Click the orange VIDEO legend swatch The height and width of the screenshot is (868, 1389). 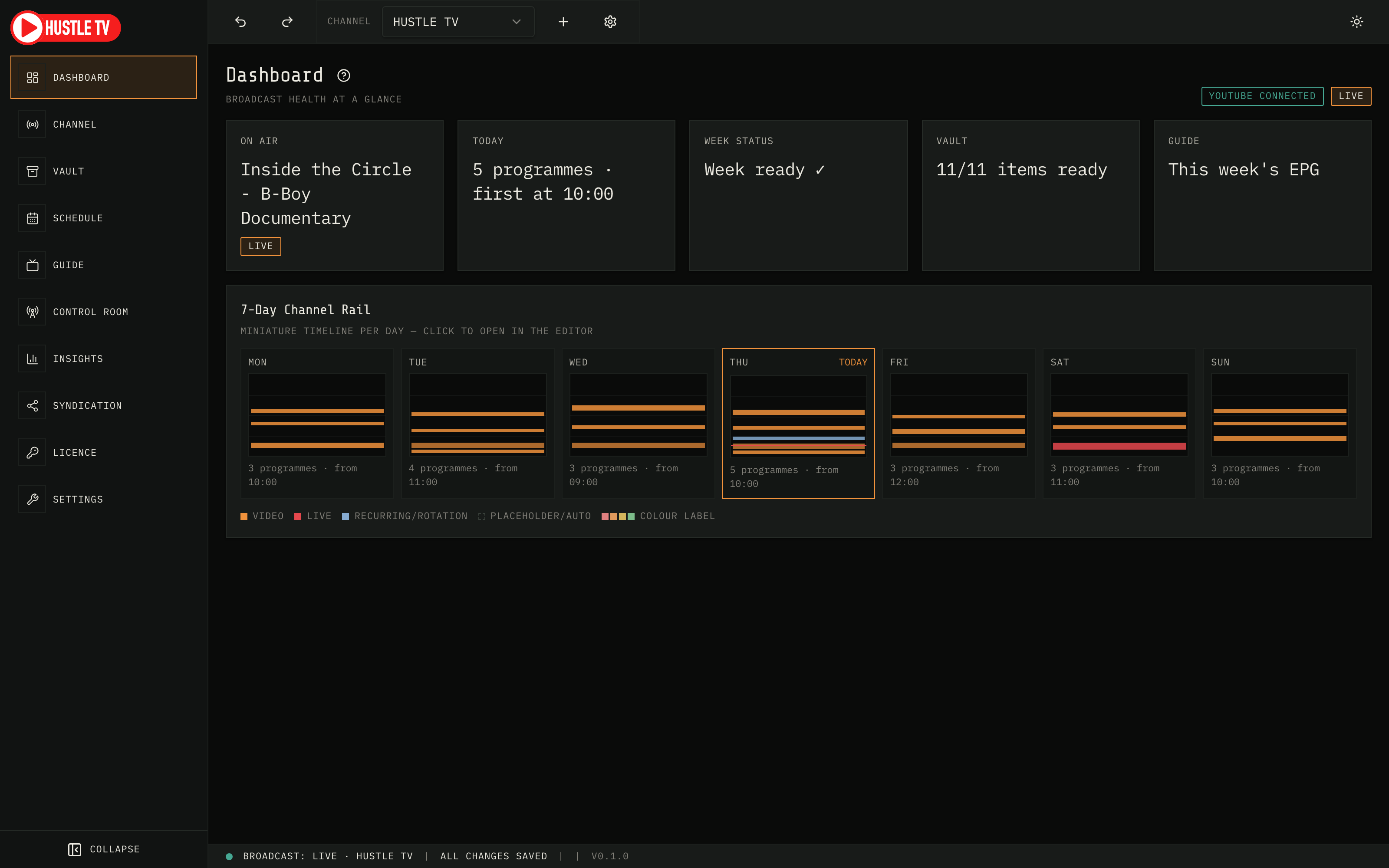pyautogui.click(x=244, y=516)
